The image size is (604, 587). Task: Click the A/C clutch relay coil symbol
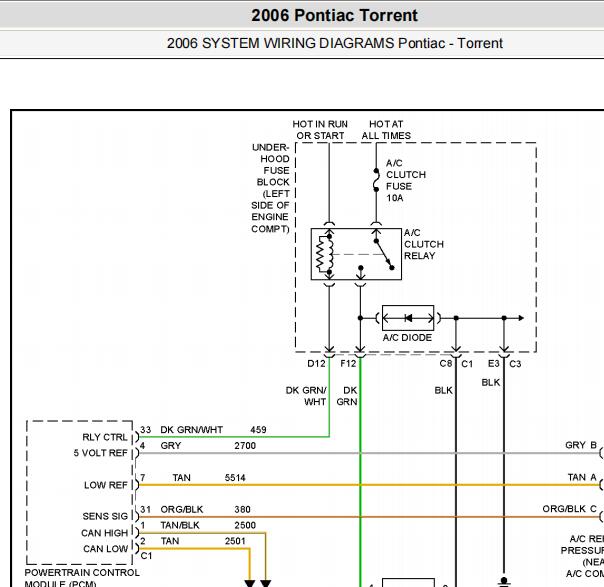(325, 255)
